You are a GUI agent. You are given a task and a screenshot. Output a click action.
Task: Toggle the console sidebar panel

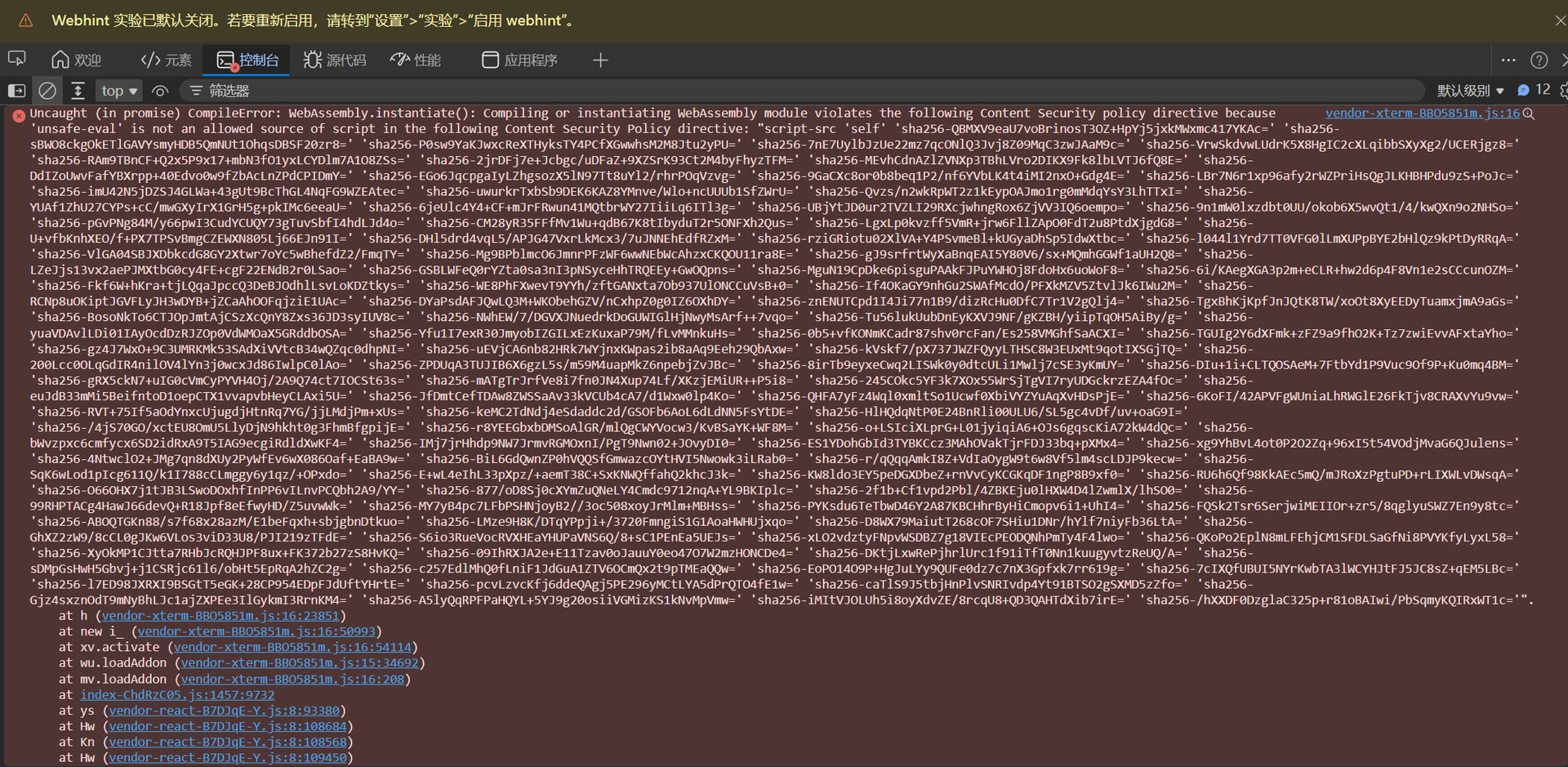[x=16, y=91]
